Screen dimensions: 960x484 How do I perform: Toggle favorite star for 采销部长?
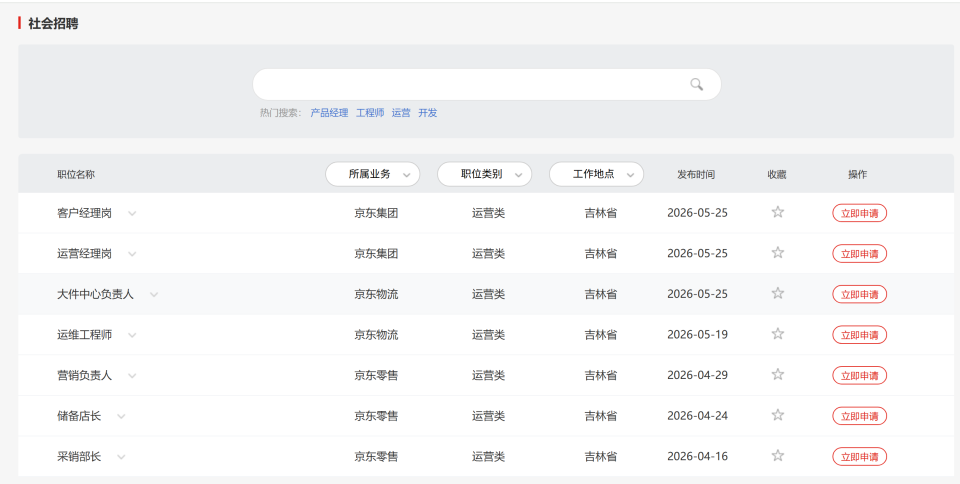pyautogui.click(x=778, y=456)
